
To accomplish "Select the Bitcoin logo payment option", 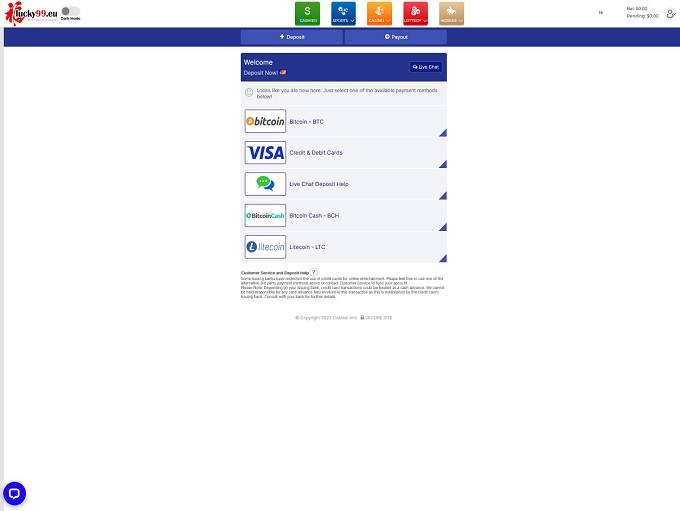I will click(x=265, y=122).
